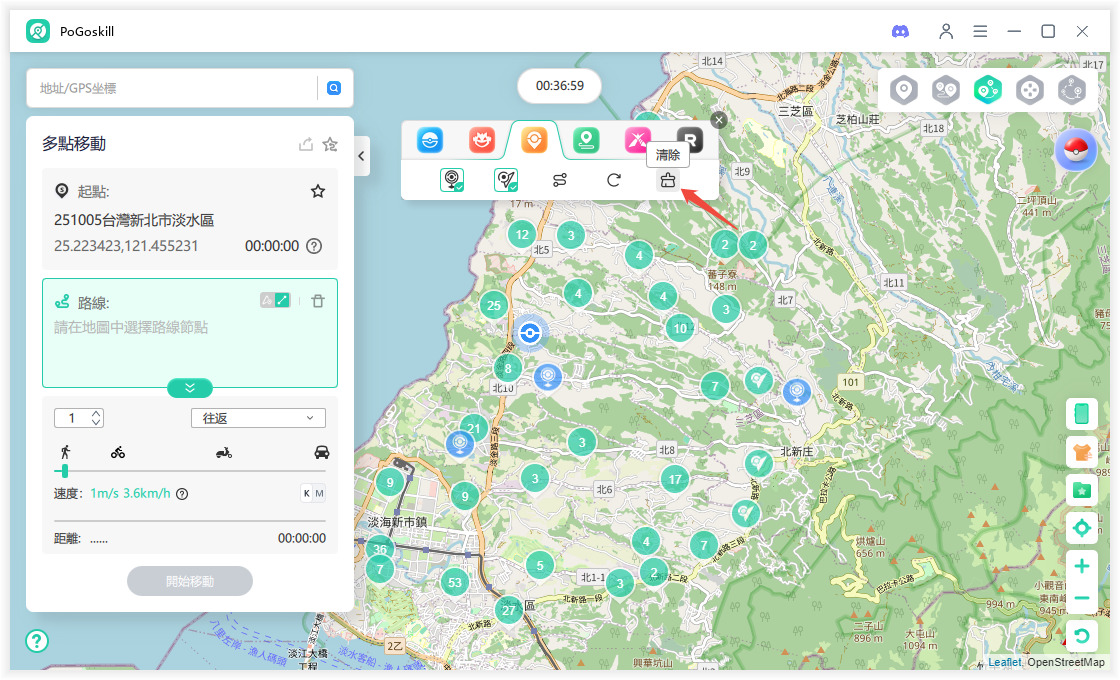Center map on current location

tap(1082, 528)
